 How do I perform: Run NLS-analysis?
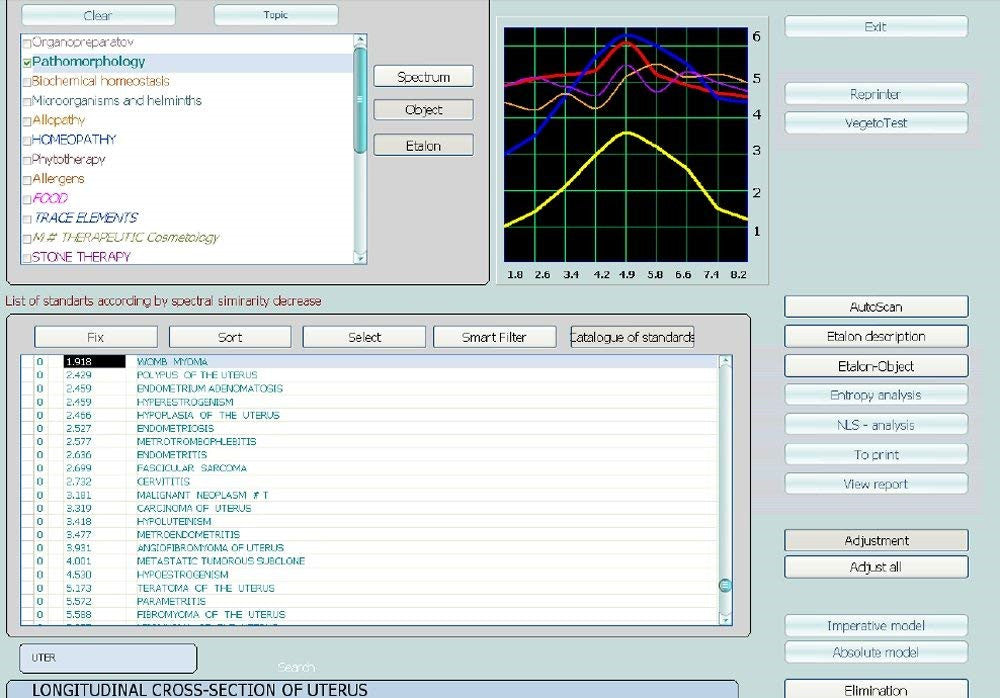click(x=875, y=423)
